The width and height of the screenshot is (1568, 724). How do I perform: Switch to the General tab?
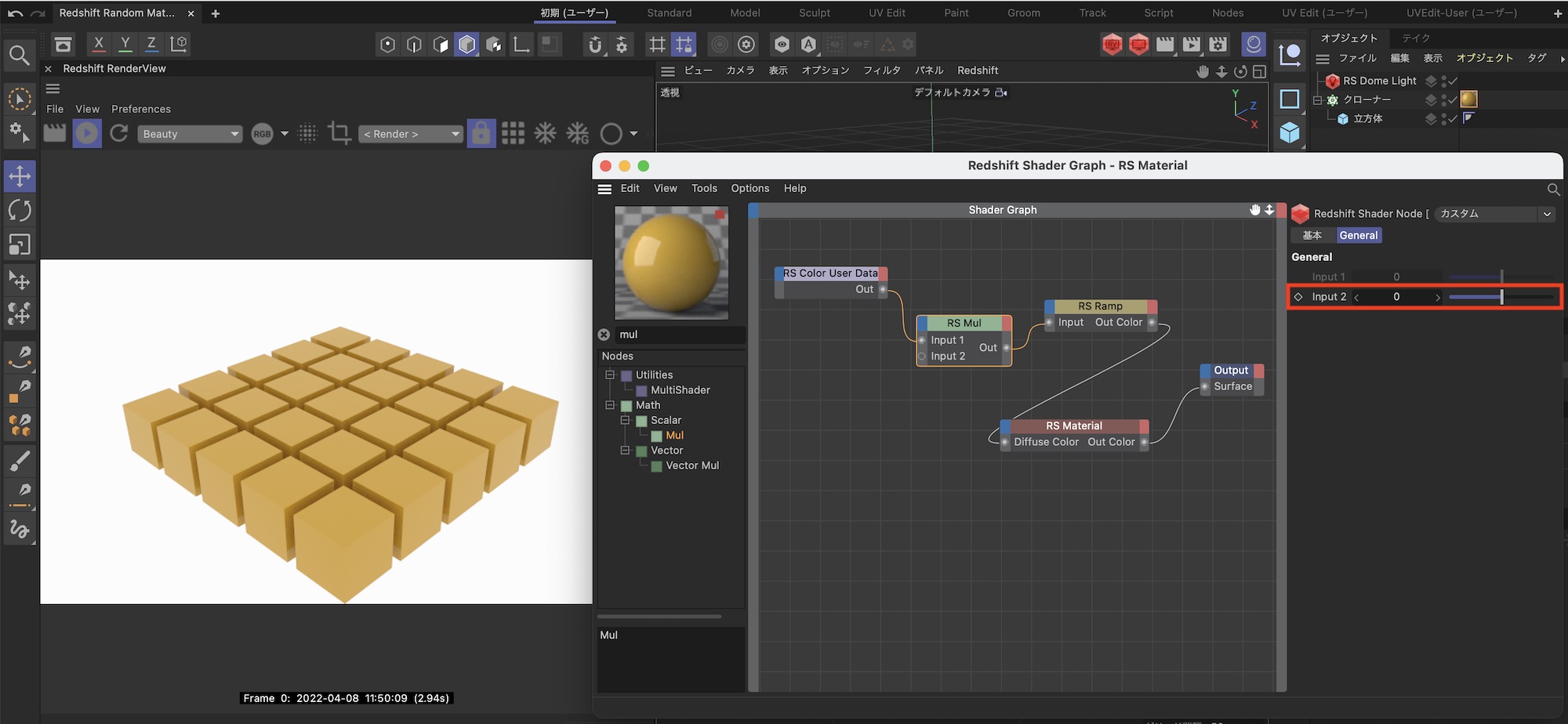pyautogui.click(x=1358, y=236)
